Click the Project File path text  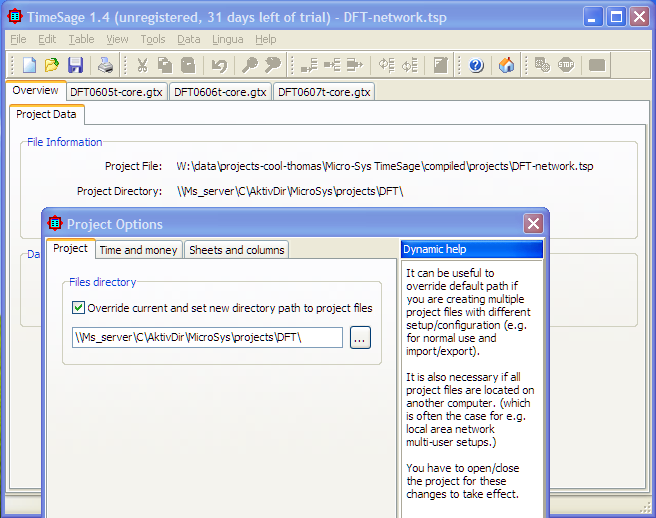click(384, 166)
